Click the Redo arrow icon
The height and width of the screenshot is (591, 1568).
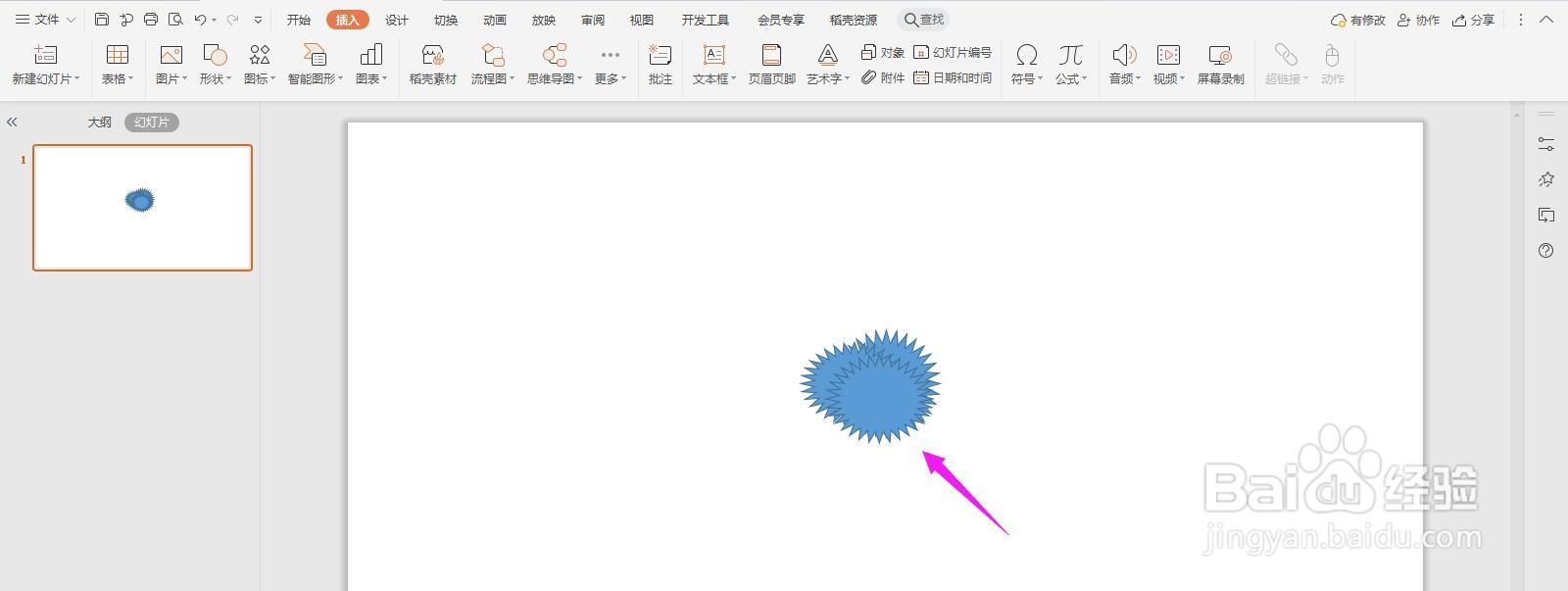point(232,20)
